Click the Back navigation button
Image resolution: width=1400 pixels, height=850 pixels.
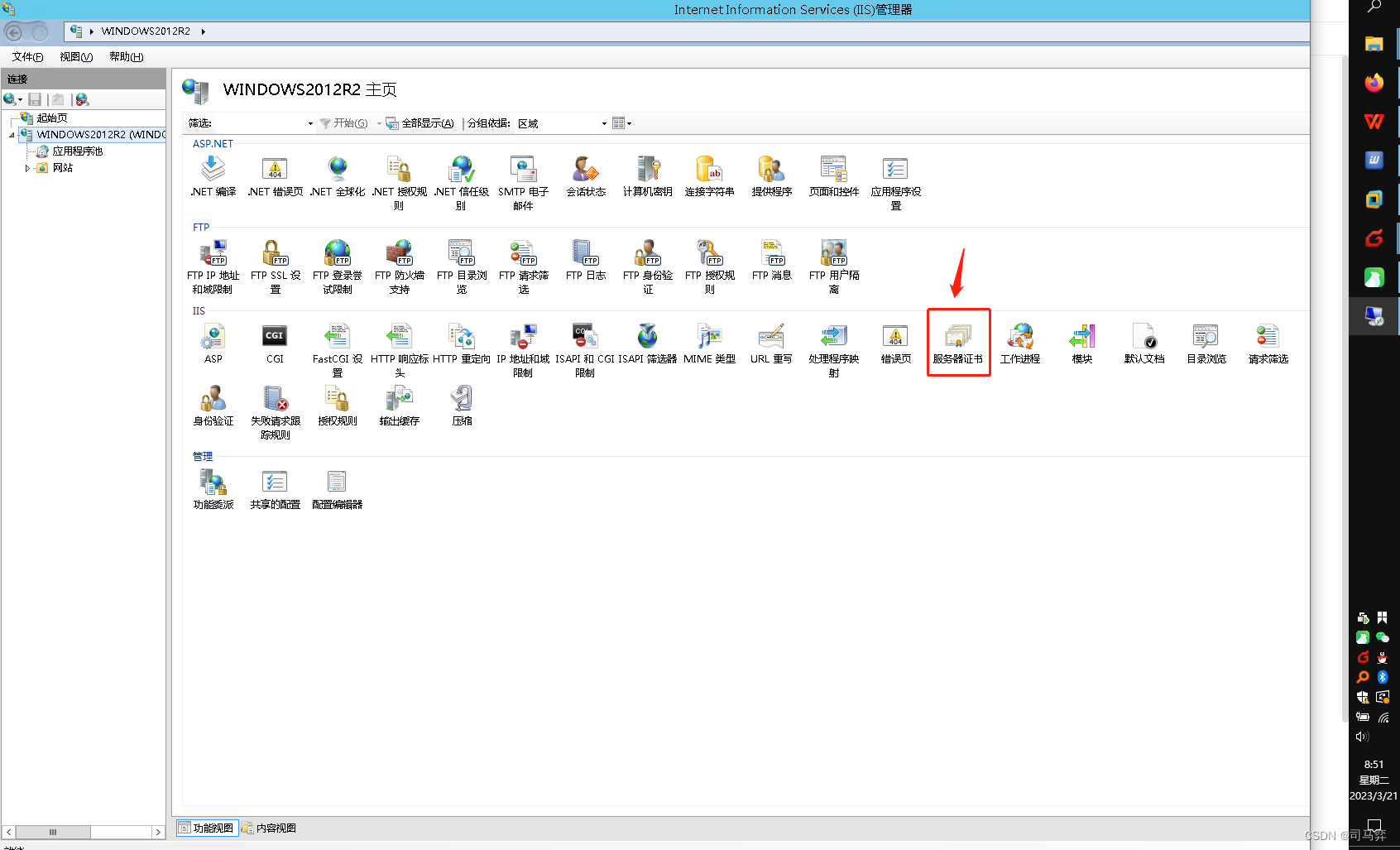[x=14, y=32]
